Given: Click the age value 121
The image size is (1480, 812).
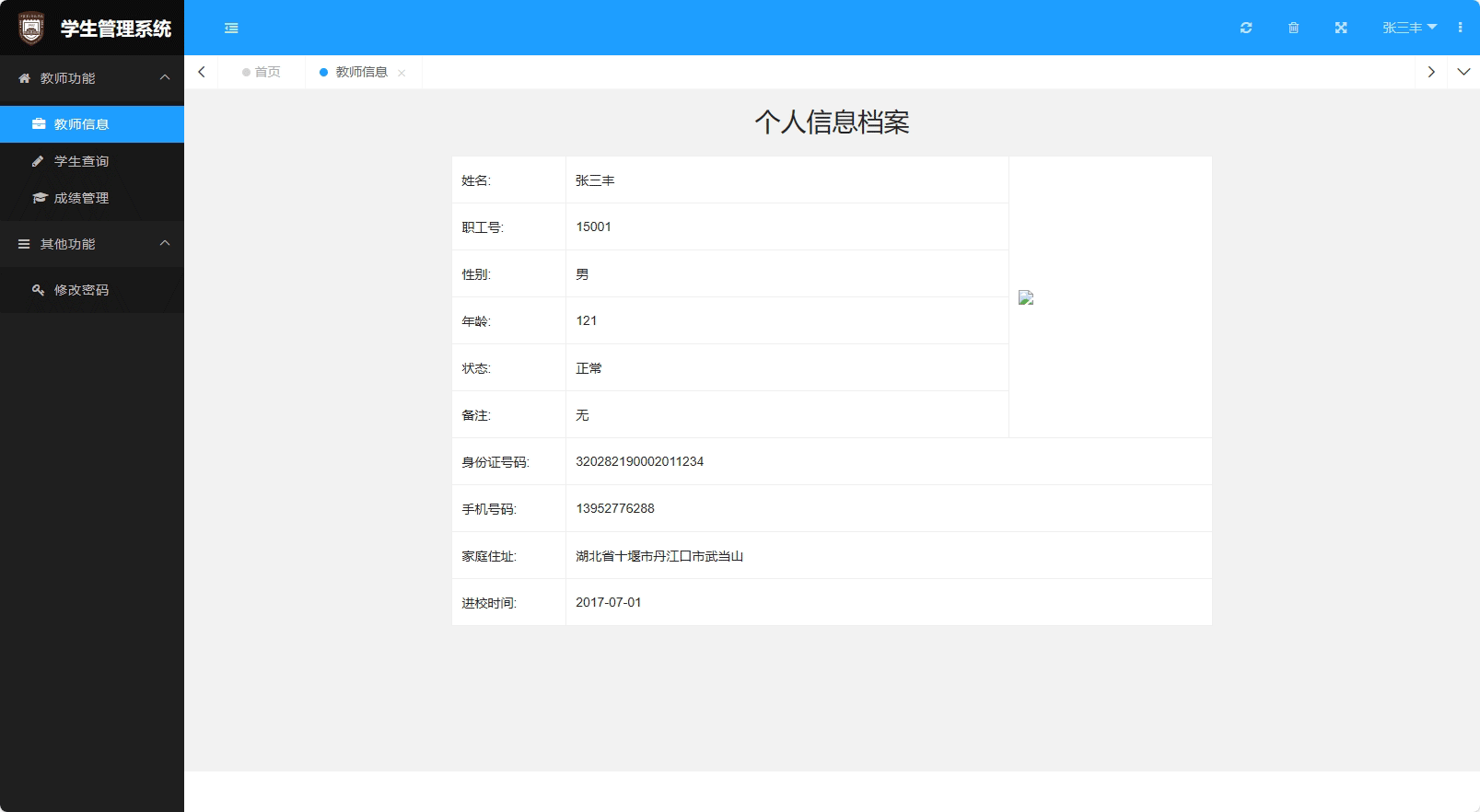Looking at the screenshot, I should tap(586, 320).
